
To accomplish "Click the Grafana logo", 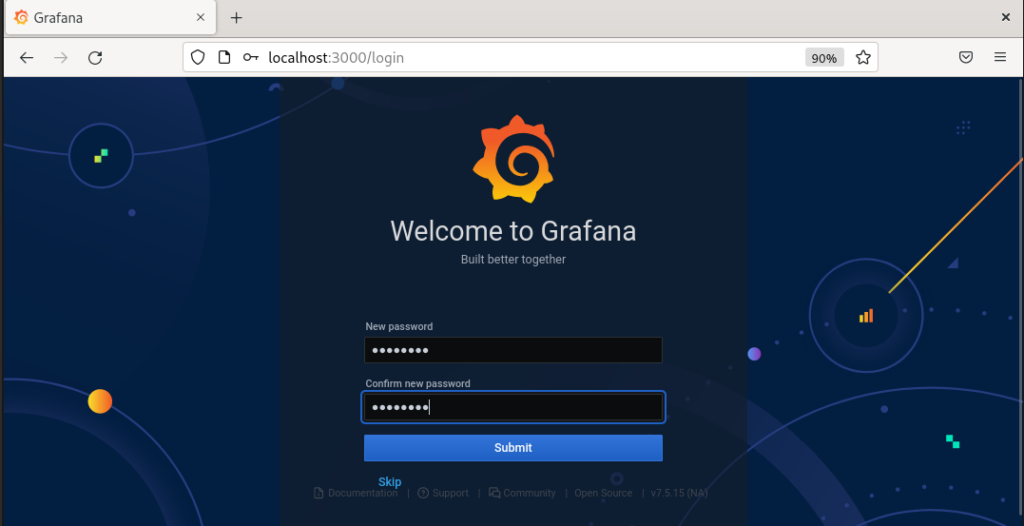I will click(x=513, y=159).
